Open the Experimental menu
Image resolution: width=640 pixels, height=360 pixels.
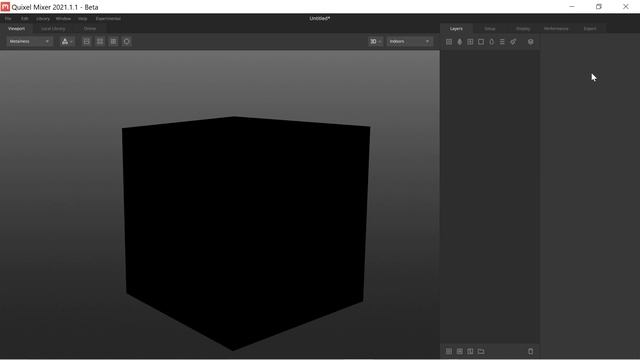tap(108, 19)
